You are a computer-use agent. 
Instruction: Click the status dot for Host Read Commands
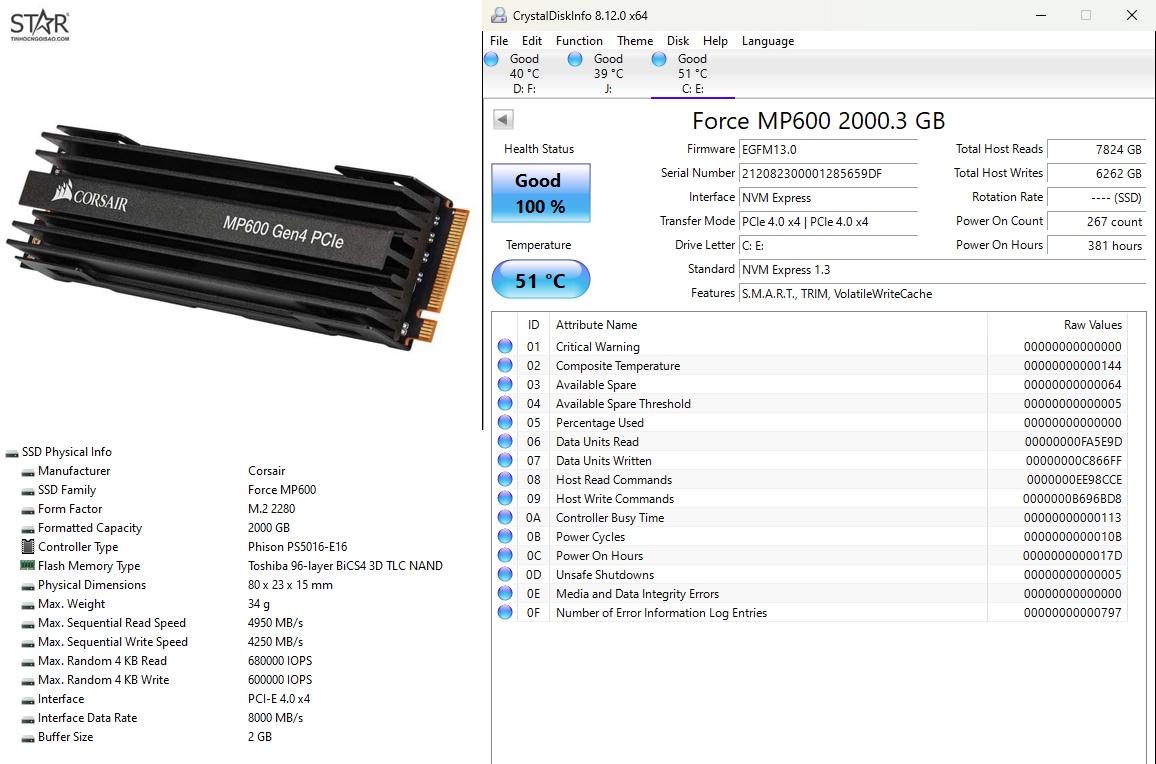505,479
